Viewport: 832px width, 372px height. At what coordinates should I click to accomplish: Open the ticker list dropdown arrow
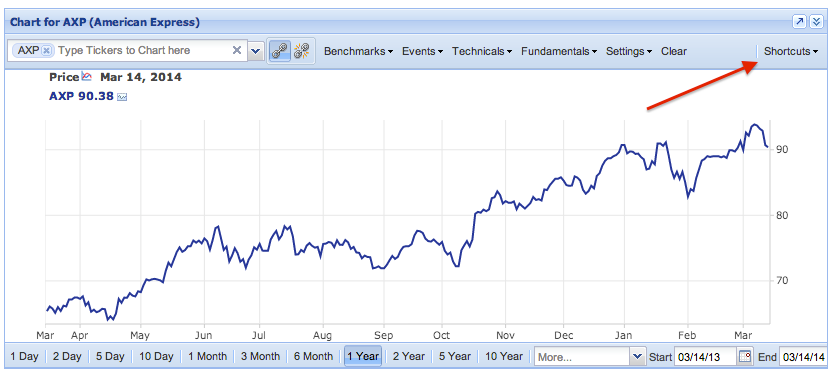pyautogui.click(x=256, y=51)
